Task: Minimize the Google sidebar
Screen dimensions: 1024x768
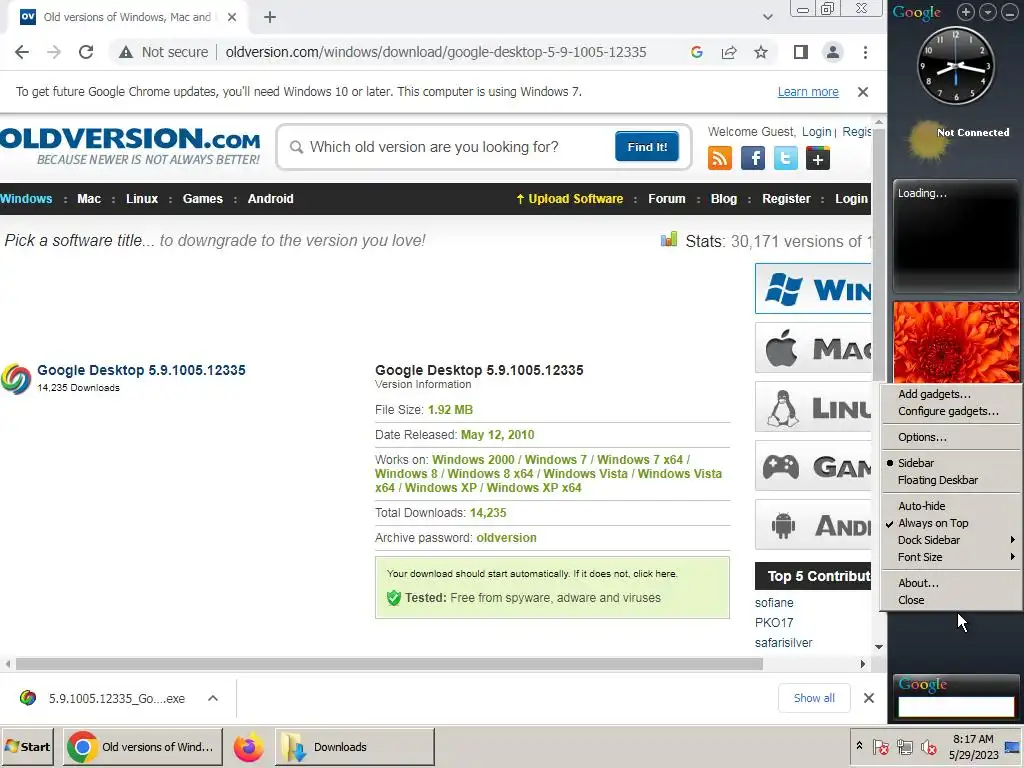Action: (1012, 12)
